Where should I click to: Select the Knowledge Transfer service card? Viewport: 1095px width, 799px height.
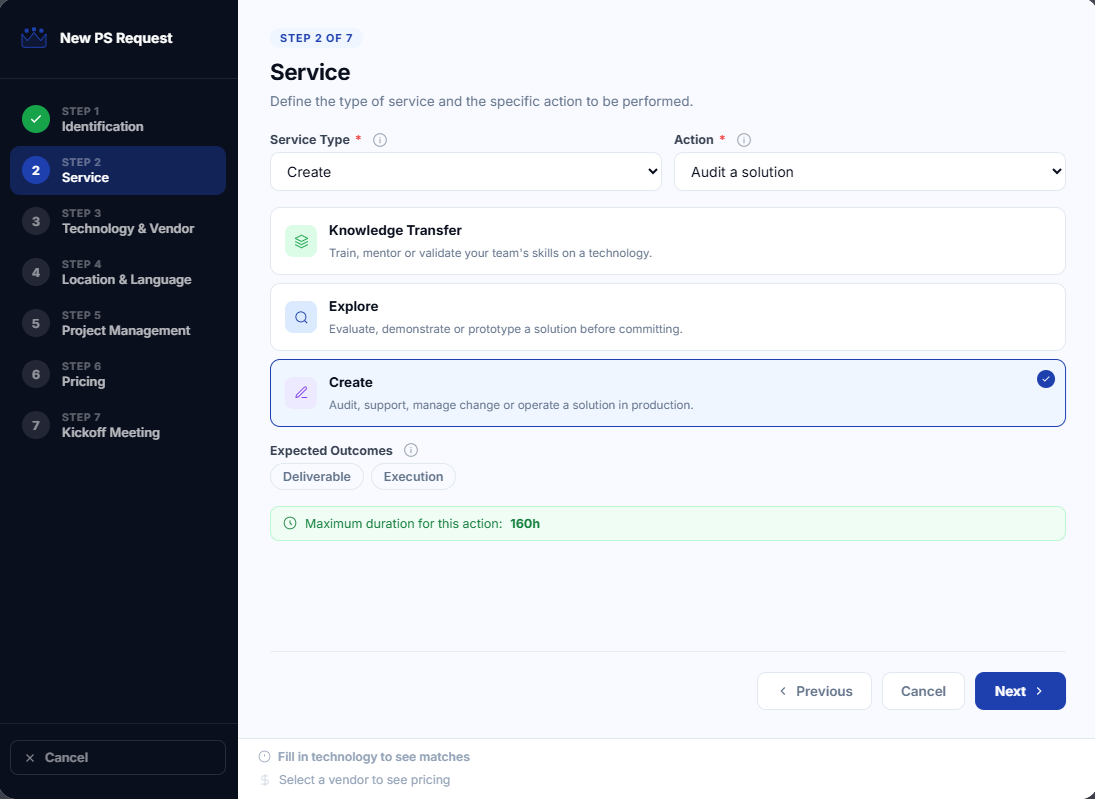coord(668,241)
